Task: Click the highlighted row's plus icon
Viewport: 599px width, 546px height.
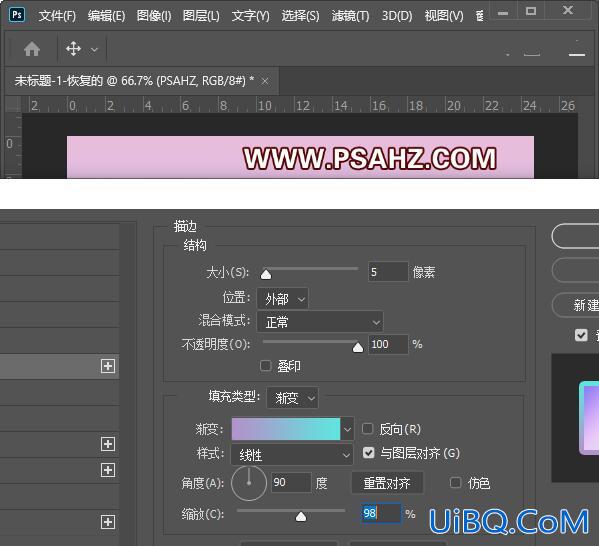Action: pyautogui.click(x=108, y=366)
